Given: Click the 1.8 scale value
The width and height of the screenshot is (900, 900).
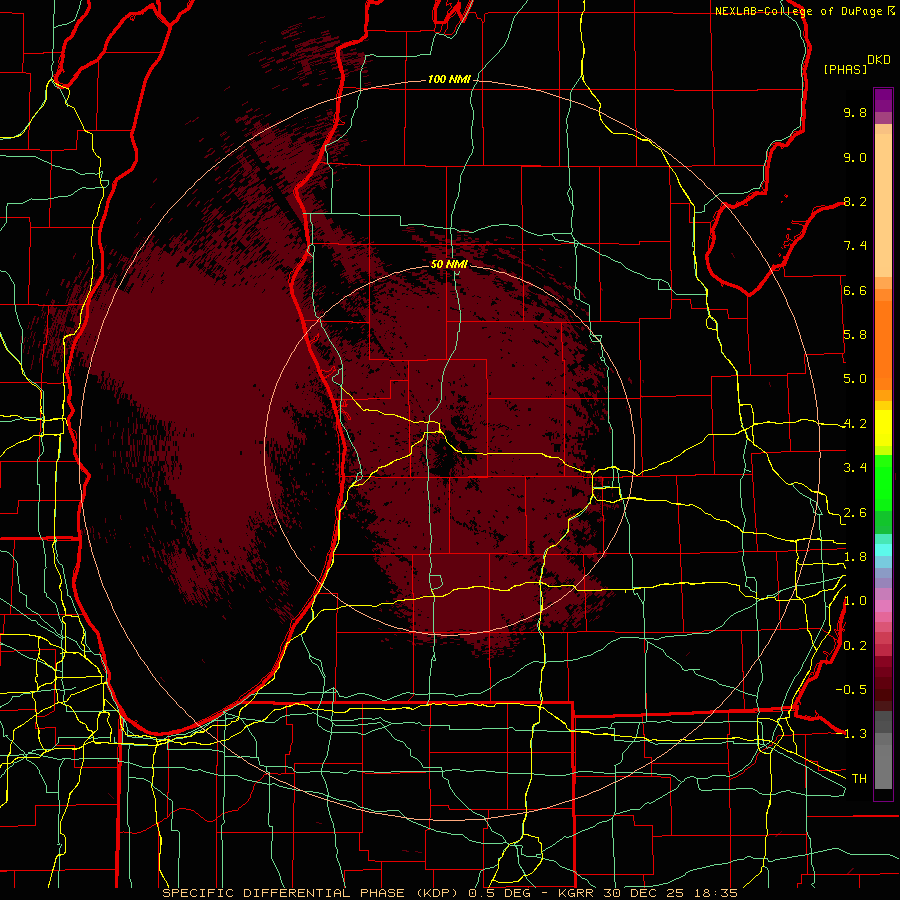Looking at the screenshot, I should [x=855, y=557].
